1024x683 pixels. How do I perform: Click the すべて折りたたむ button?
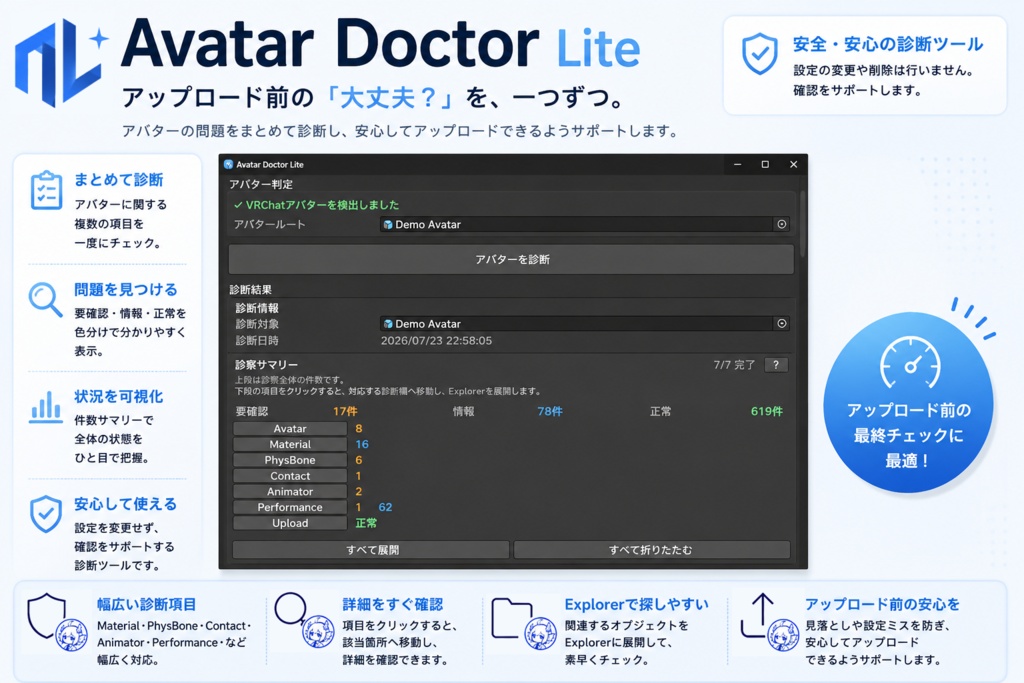(x=651, y=550)
